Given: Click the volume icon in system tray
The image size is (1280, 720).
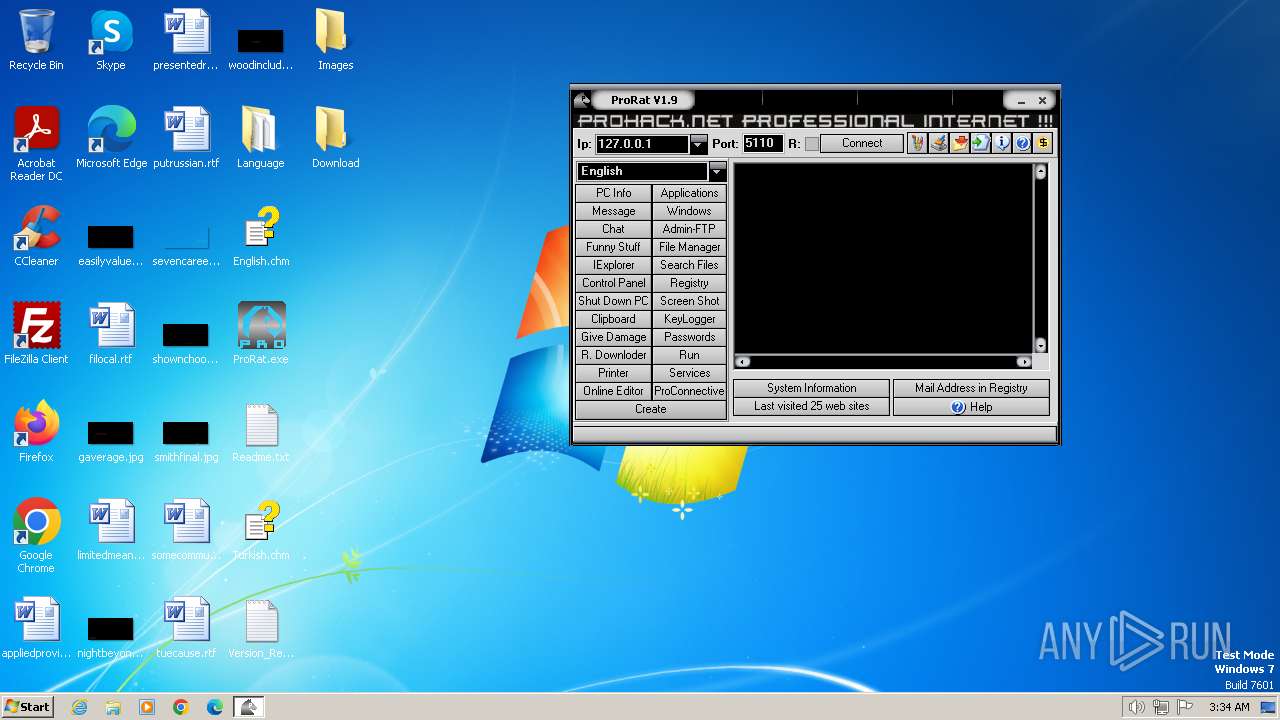Looking at the screenshot, I should coord(1136,707).
